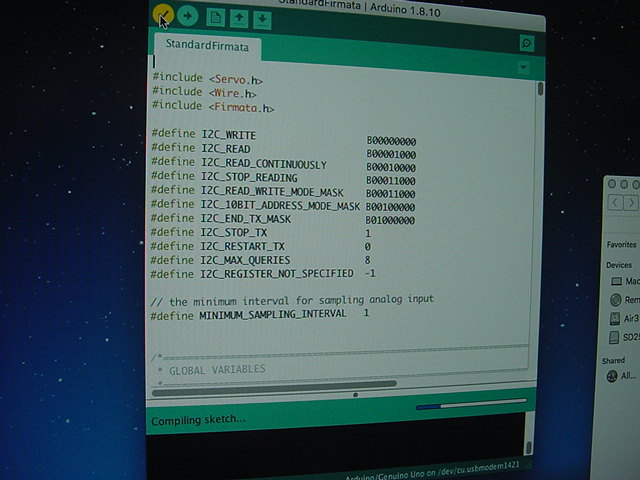640x480 pixels.
Task: Click the I2C_STOP_READING text
Action: 249,177
